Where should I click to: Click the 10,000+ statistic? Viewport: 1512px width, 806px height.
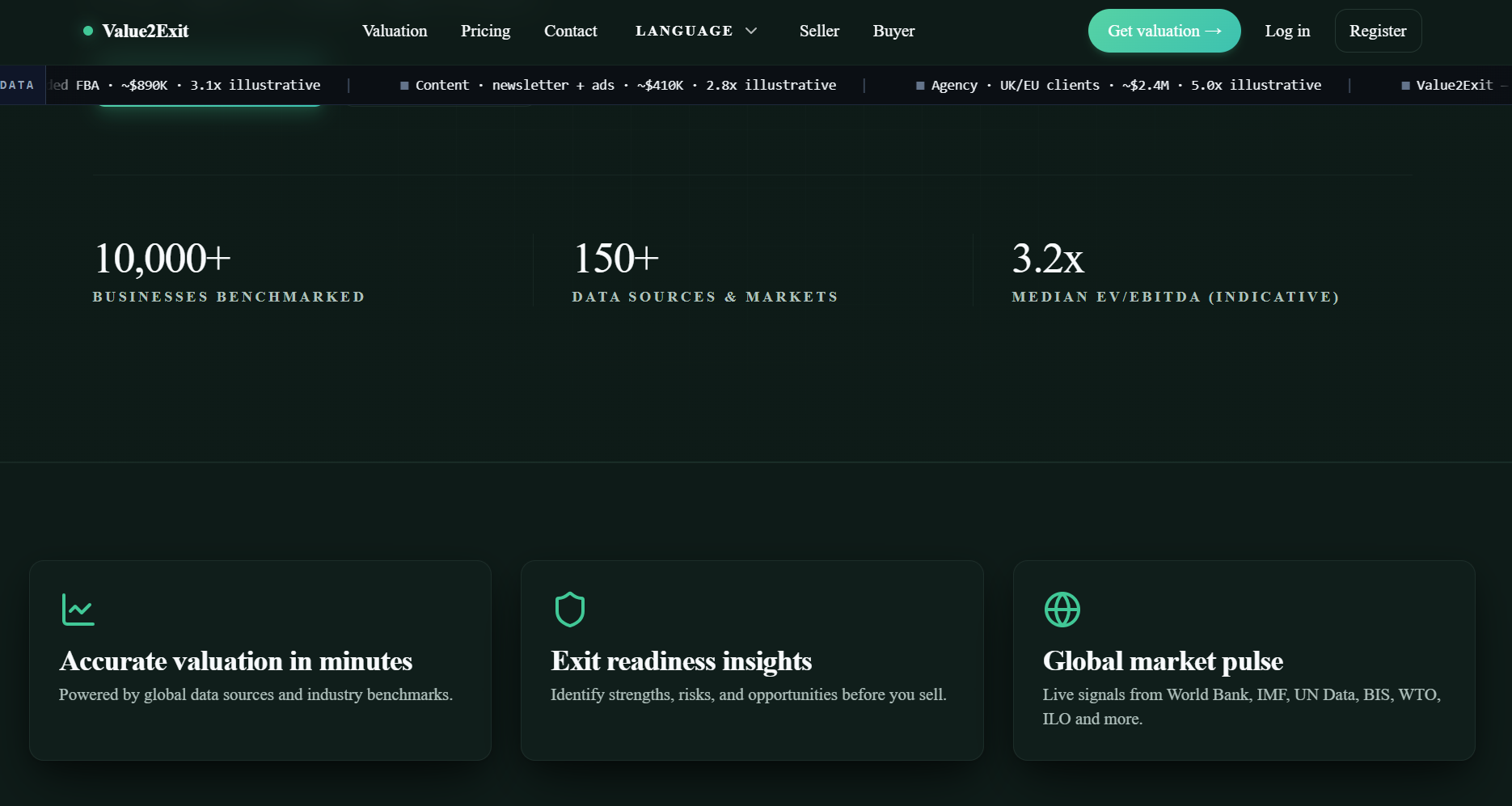[163, 259]
